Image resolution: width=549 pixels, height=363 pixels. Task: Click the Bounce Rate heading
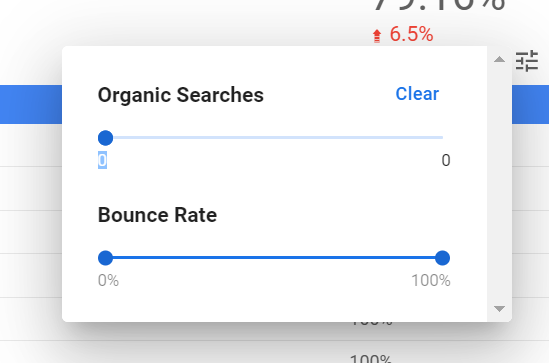[x=157, y=215]
